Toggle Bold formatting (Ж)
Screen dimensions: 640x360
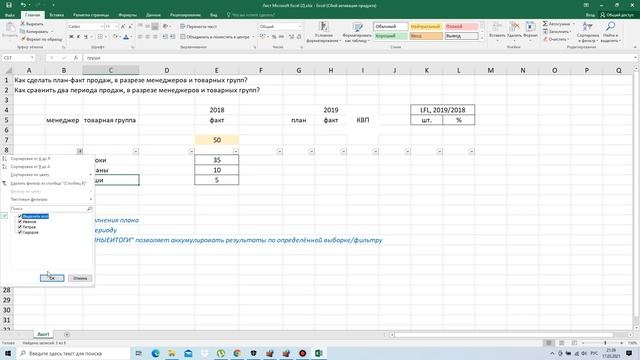pyautogui.click(x=71, y=37)
